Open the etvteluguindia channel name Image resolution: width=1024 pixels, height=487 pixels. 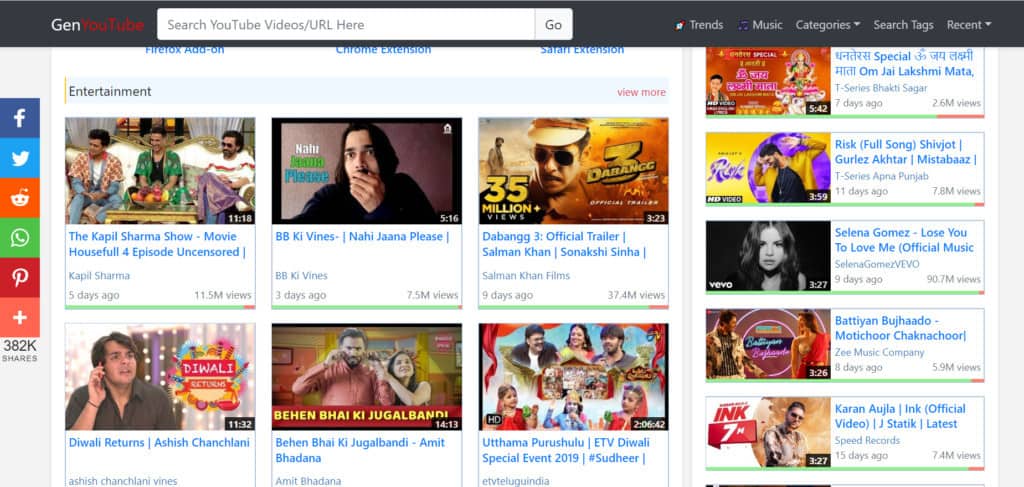(516, 481)
